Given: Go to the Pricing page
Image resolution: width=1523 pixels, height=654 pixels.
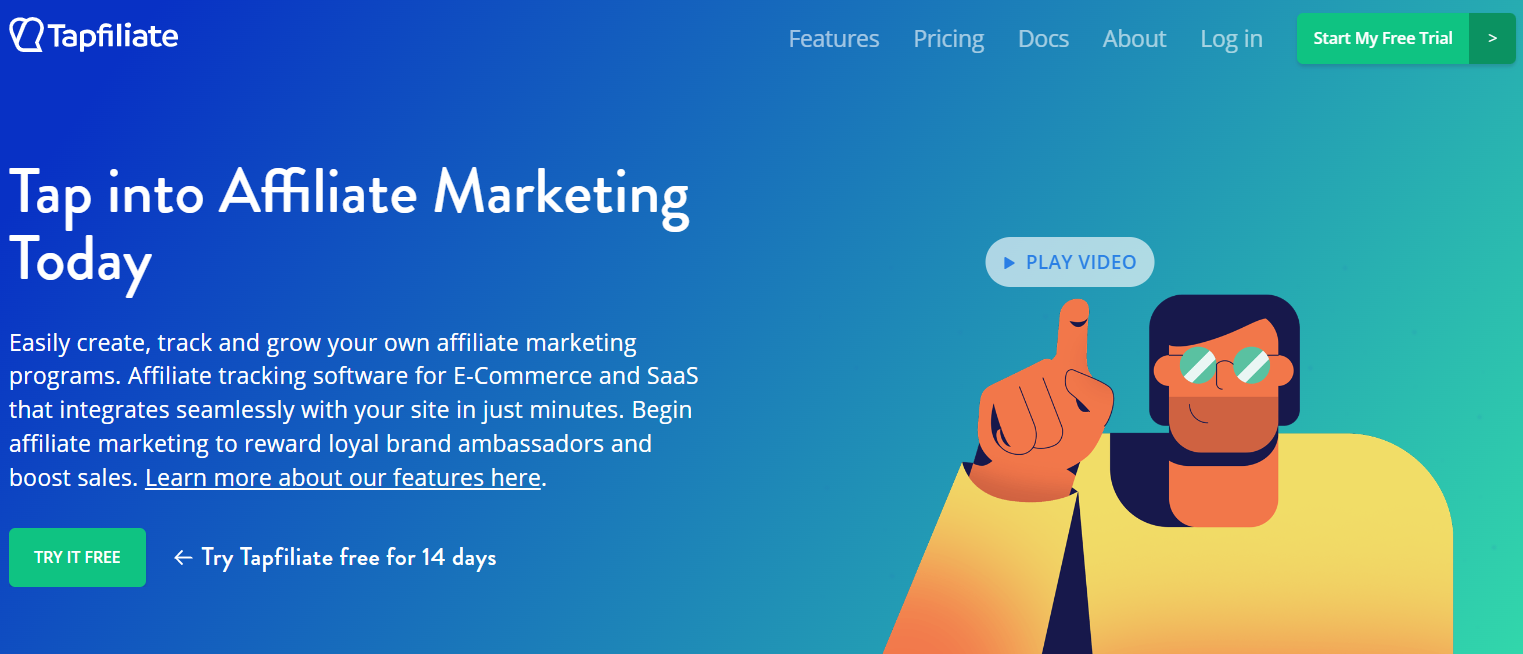Looking at the screenshot, I should (948, 39).
